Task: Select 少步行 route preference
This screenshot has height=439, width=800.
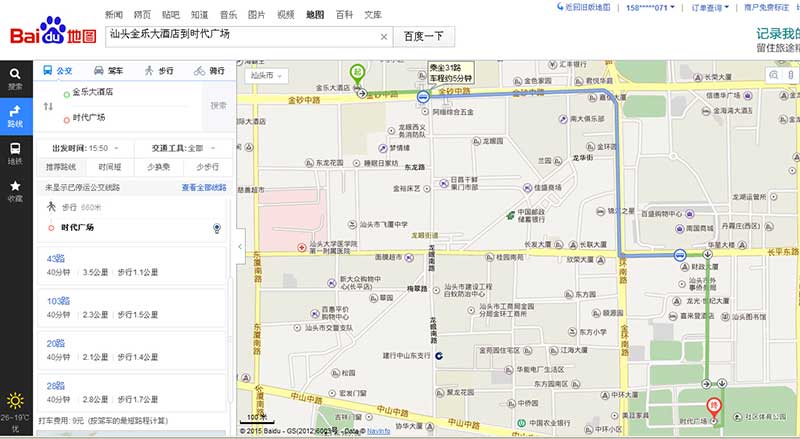Action: point(208,167)
